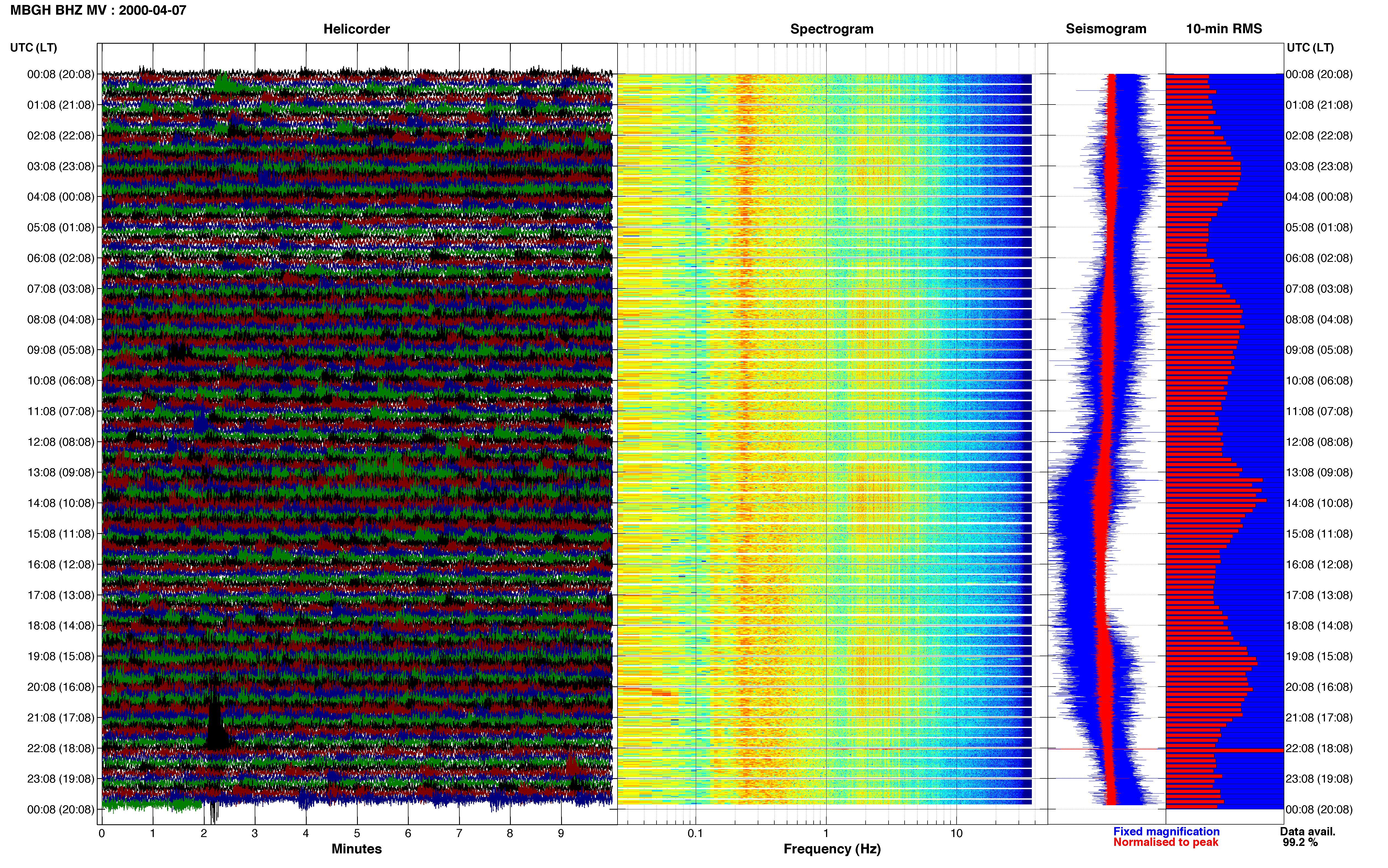Click left time label '10:08 (06:08)'
The image size is (1388, 868).
(61, 380)
